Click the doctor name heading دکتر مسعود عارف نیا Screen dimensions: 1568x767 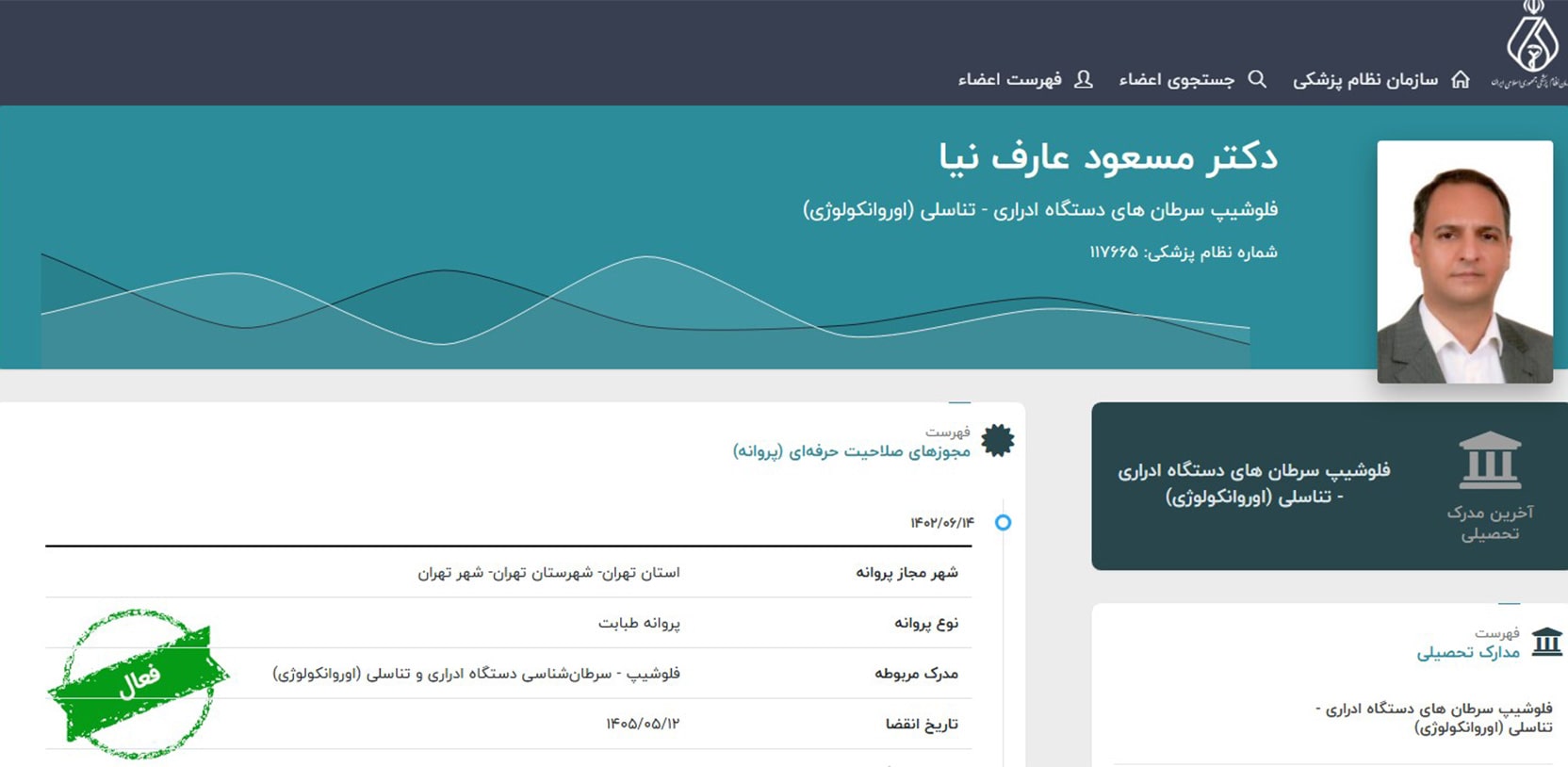coord(1107,157)
